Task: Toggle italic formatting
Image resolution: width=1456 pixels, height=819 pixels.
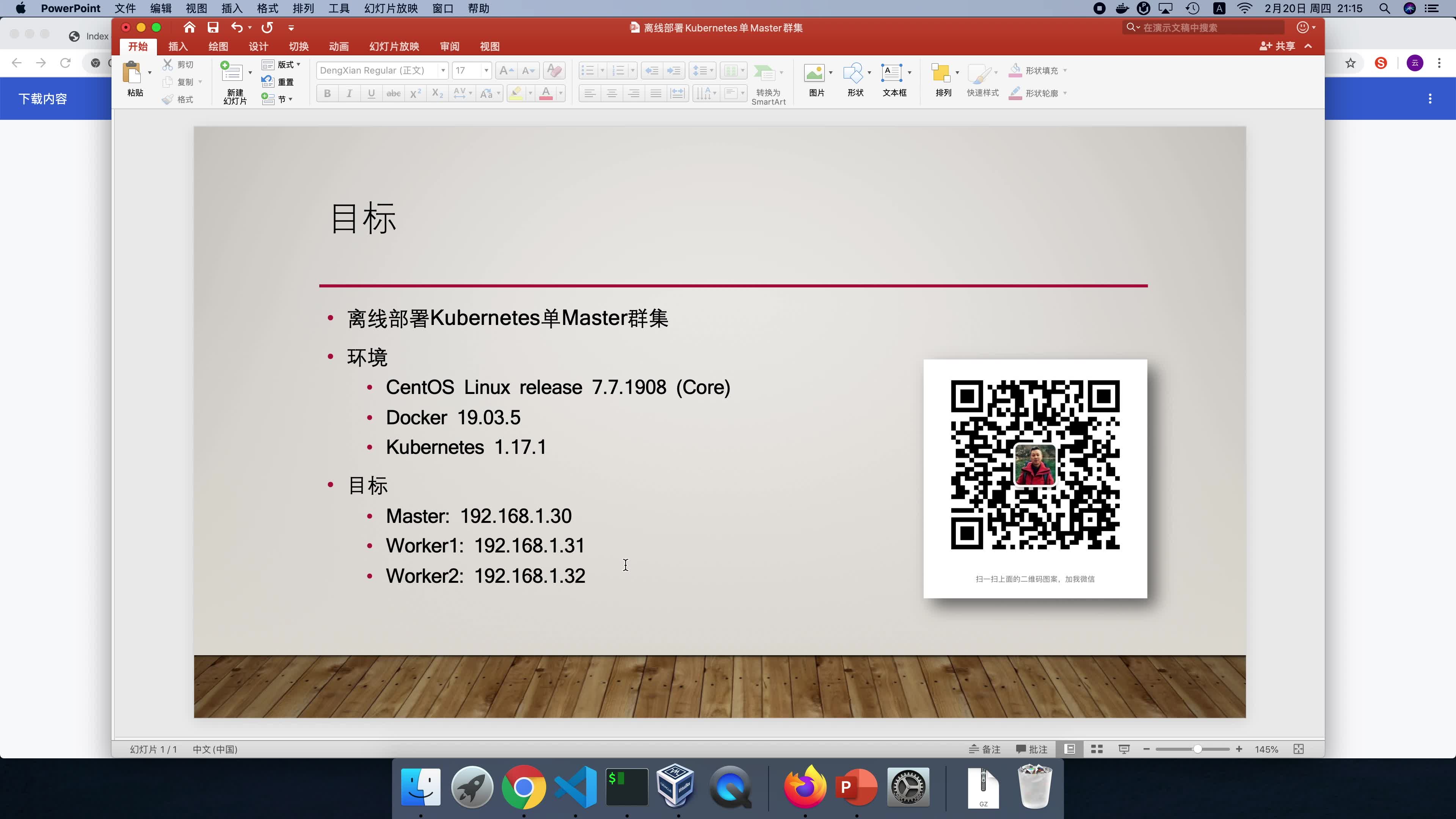Action: coord(349,93)
